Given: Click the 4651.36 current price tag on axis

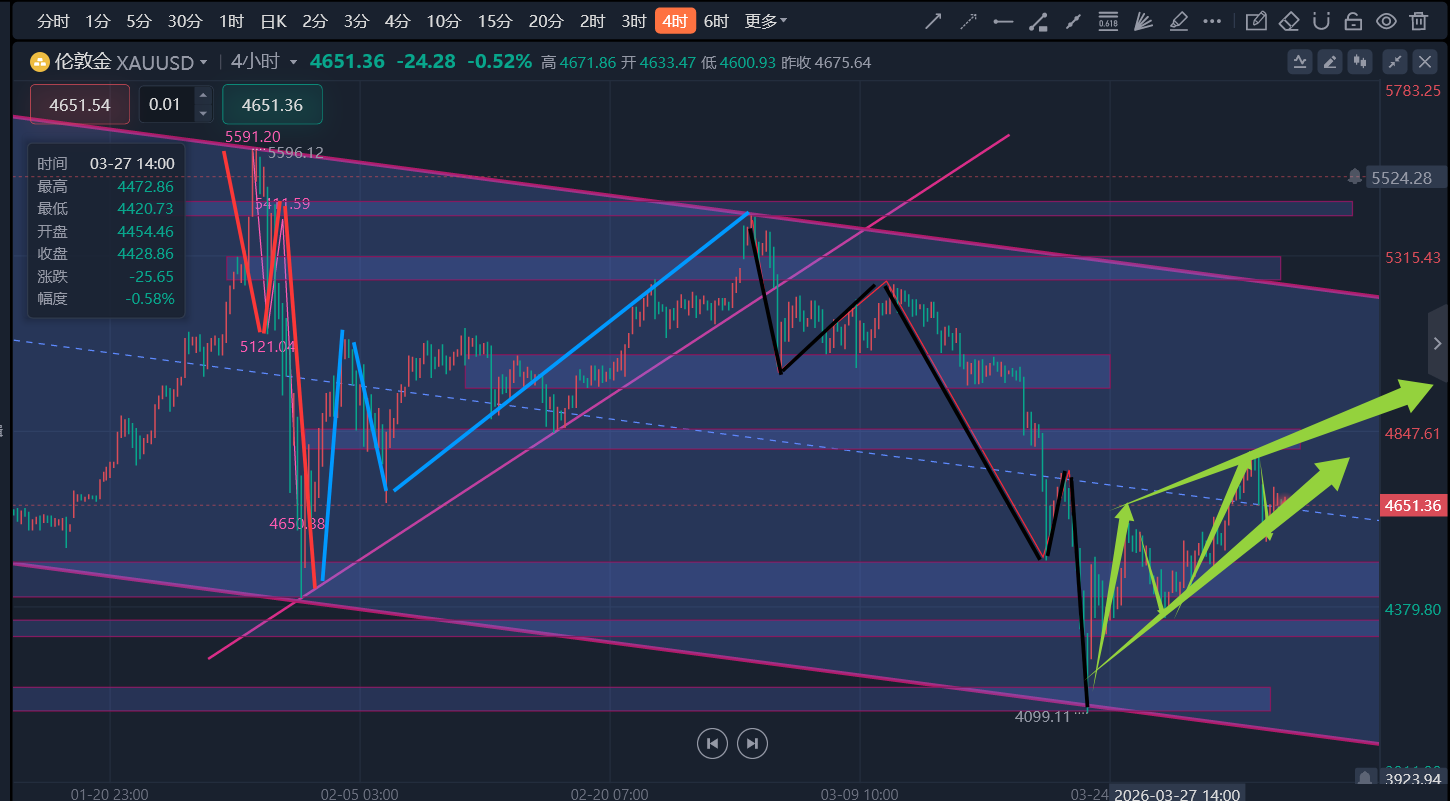Looking at the screenshot, I should [x=1414, y=506].
